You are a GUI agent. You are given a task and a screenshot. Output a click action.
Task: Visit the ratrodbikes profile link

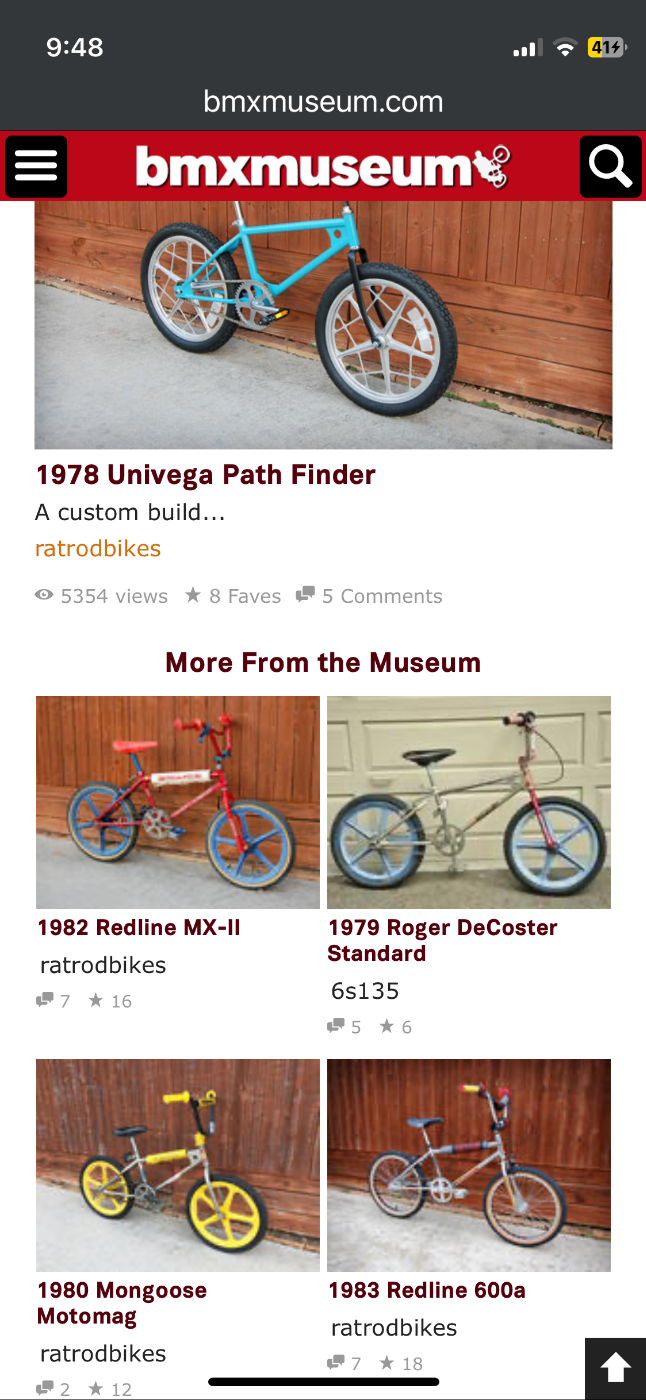(x=97, y=548)
